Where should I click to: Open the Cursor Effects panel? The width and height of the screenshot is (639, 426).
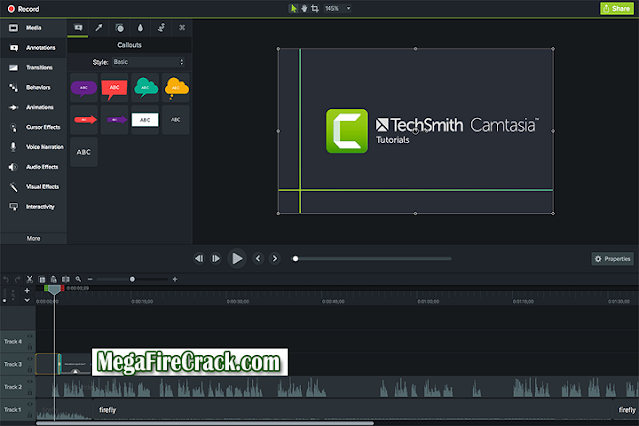33,127
